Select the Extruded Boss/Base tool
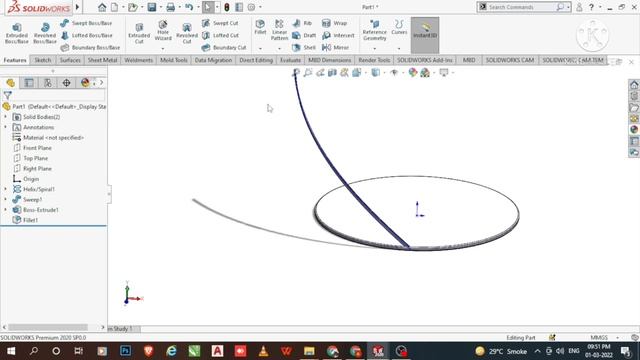The height and width of the screenshot is (360, 640). pyautogui.click(x=17, y=33)
